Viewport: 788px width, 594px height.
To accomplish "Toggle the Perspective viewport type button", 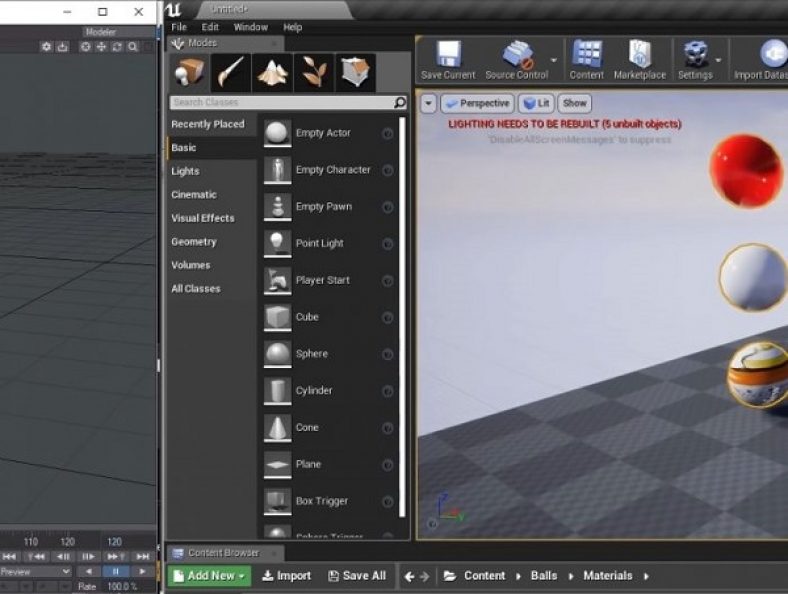I will pos(477,103).
